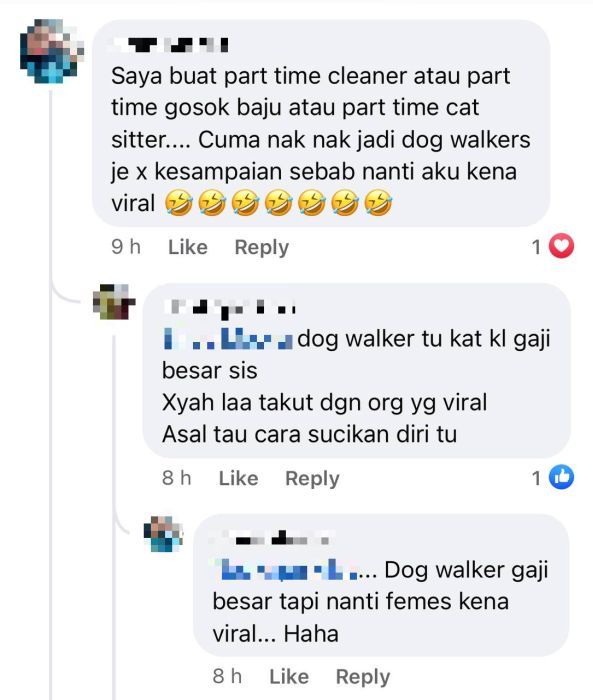The image size is (593, 700).
Task: Reply to the 'gaji besar sis' comment
Action: [x=312, y=479]
